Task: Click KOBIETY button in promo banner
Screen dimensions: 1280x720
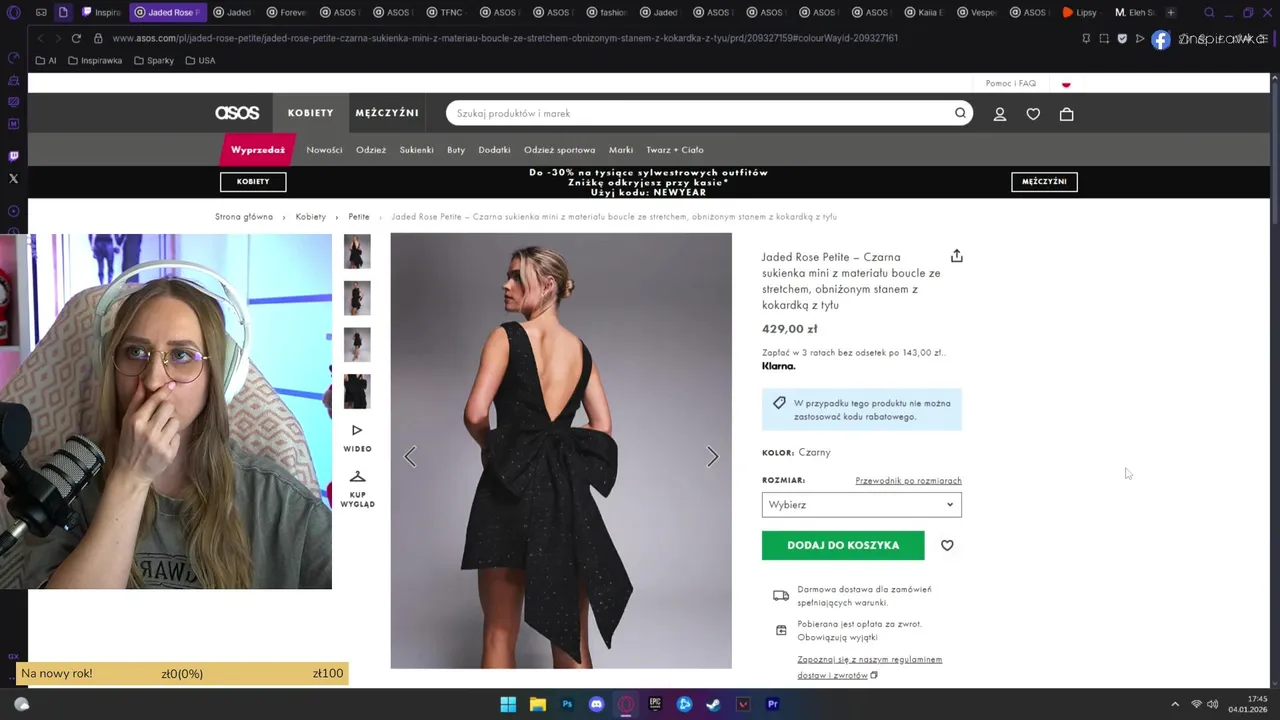Action: (253, 182)
